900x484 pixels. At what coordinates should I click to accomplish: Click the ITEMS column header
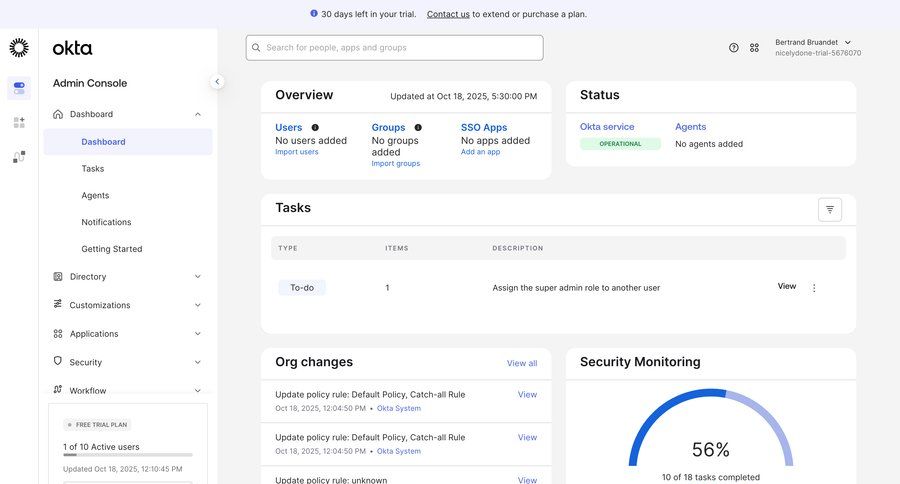(x=397, y=248)
